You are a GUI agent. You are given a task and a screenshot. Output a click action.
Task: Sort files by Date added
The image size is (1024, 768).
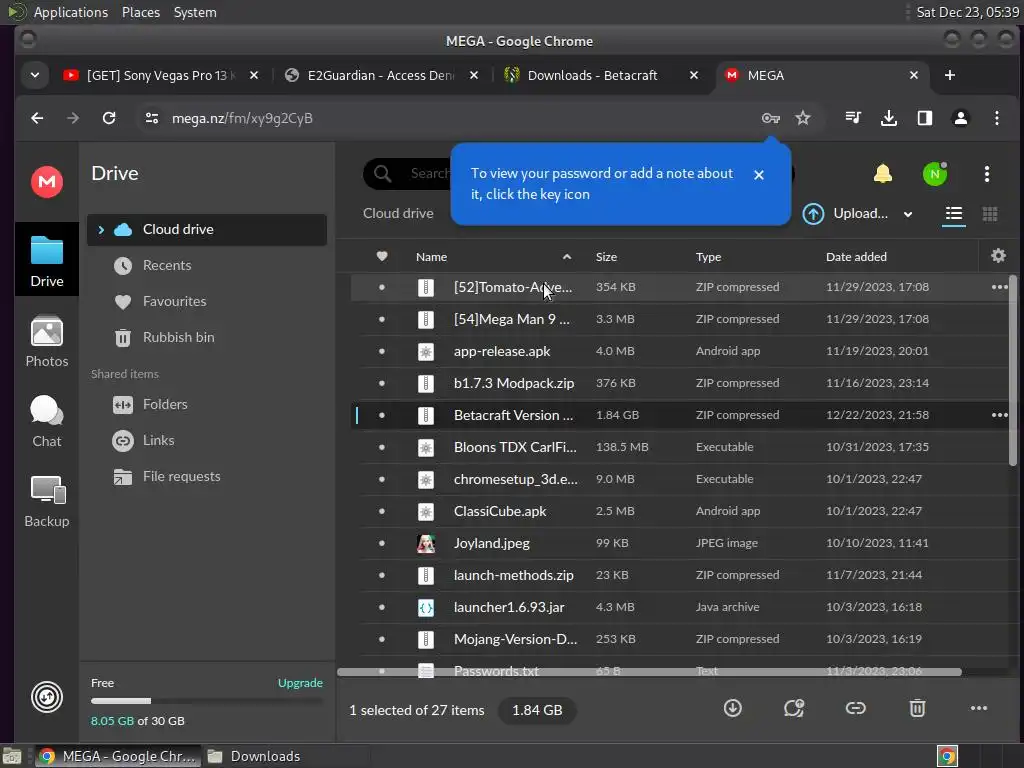click(x=856, y=257)
